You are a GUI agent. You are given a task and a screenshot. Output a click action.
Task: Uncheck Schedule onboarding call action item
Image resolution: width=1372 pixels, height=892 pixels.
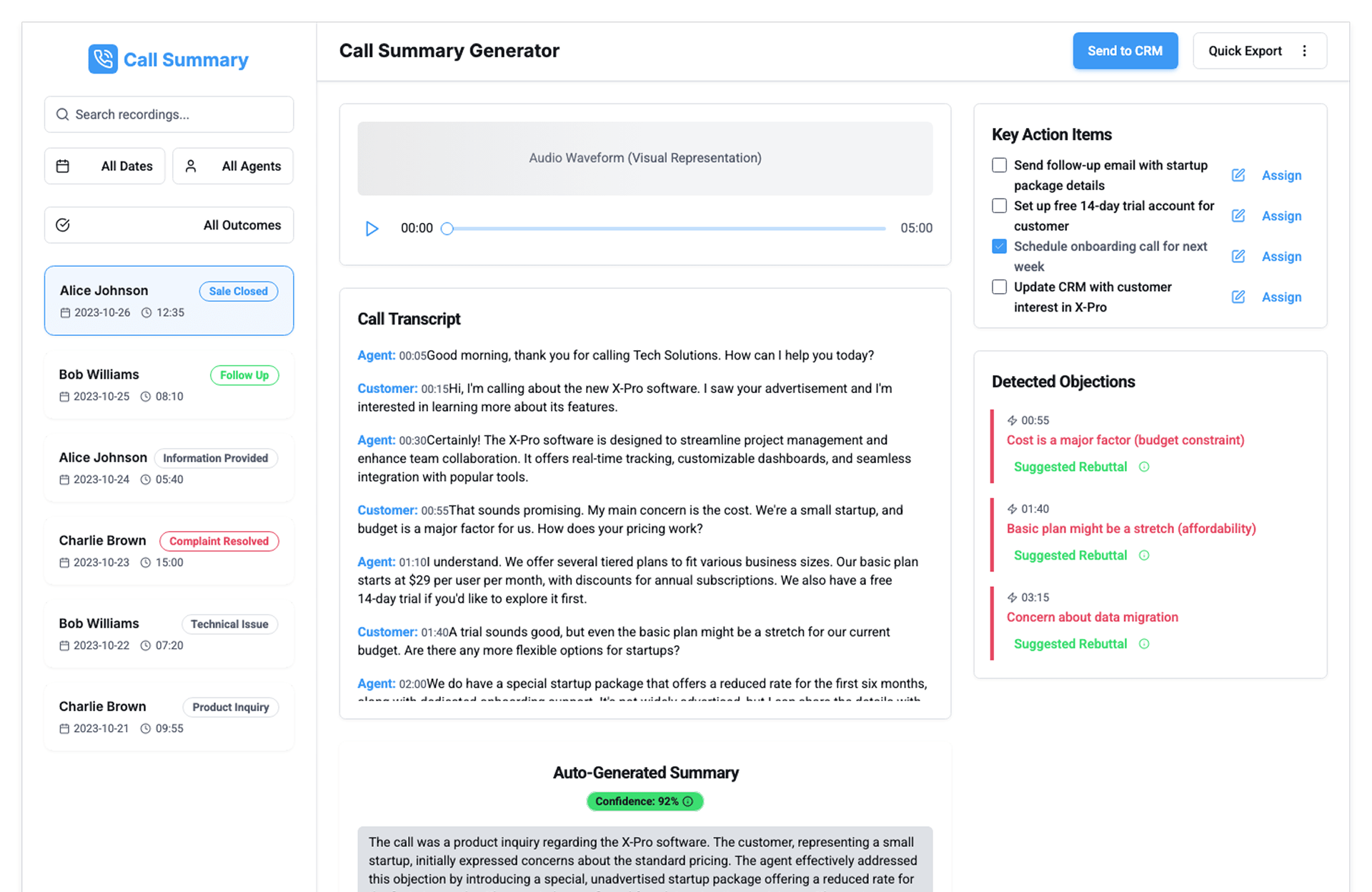click(x=999, y=247)
